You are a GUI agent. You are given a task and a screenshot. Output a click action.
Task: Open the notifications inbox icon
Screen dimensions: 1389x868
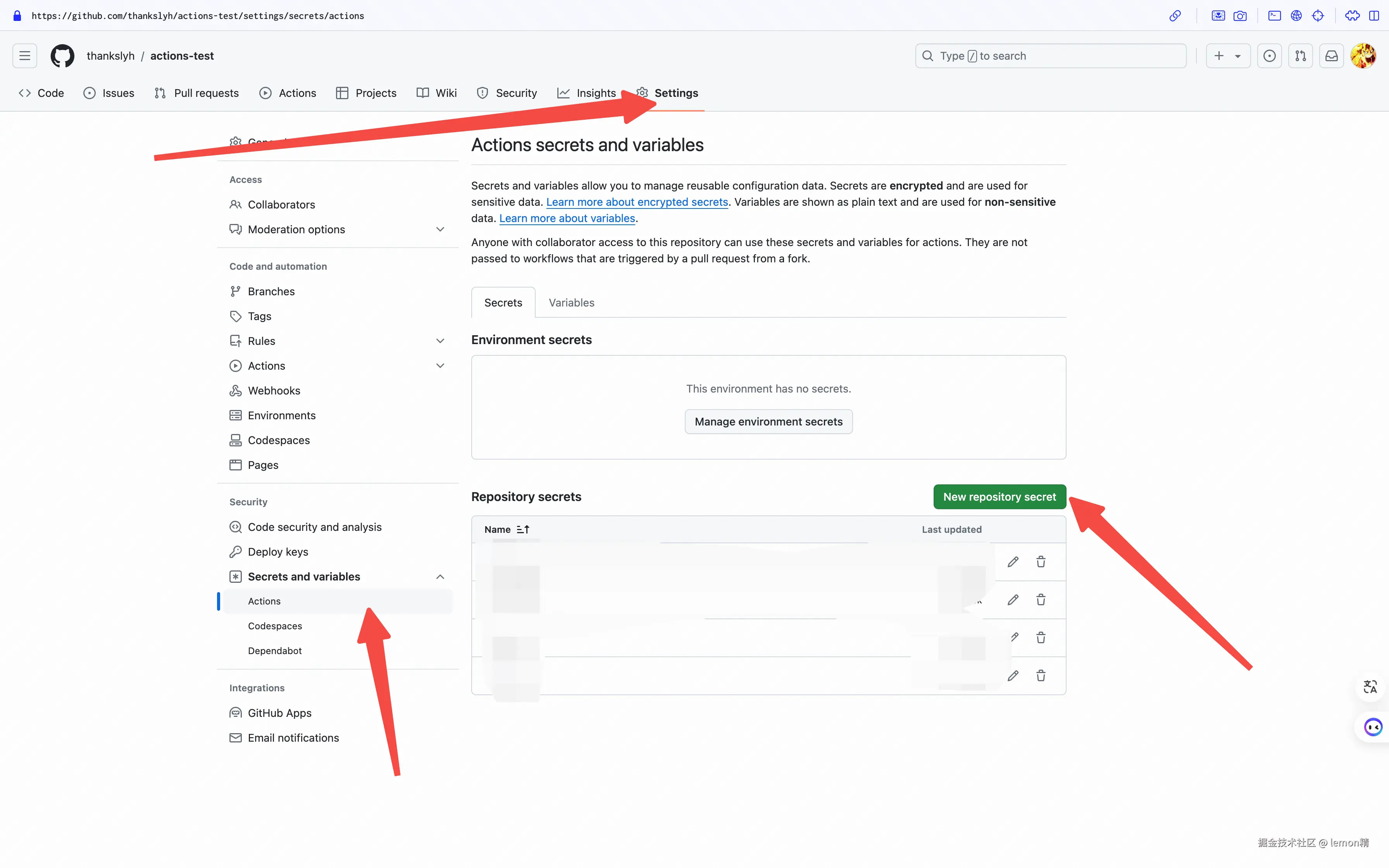click(1331, 56)
